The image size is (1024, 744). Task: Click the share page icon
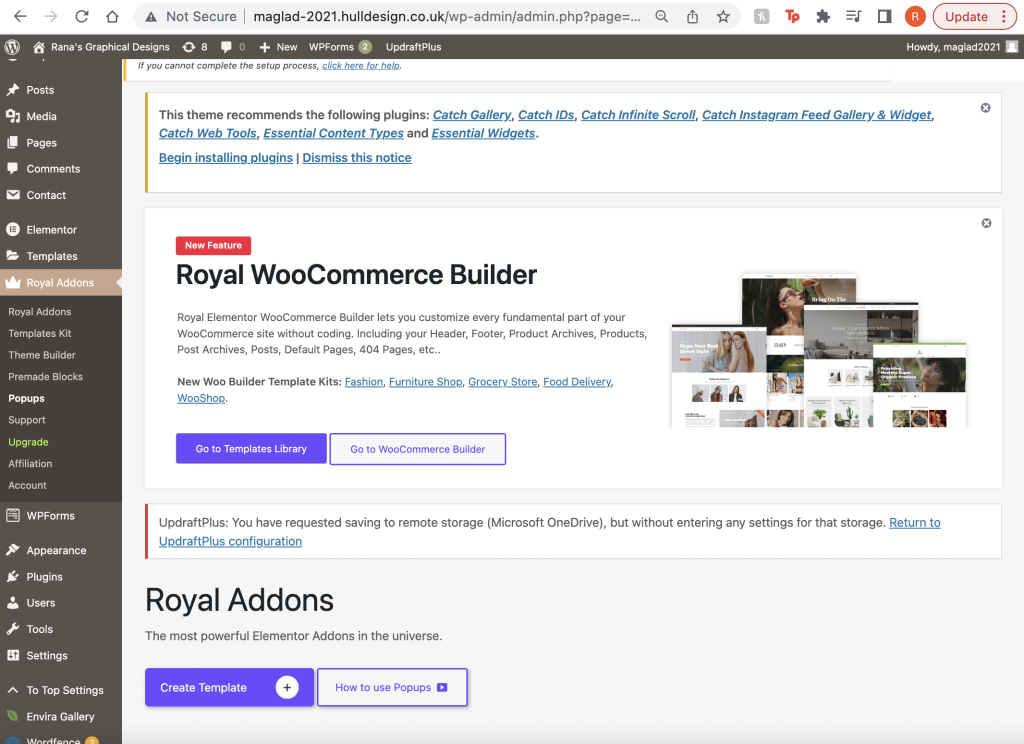click(x=692, y=17)
